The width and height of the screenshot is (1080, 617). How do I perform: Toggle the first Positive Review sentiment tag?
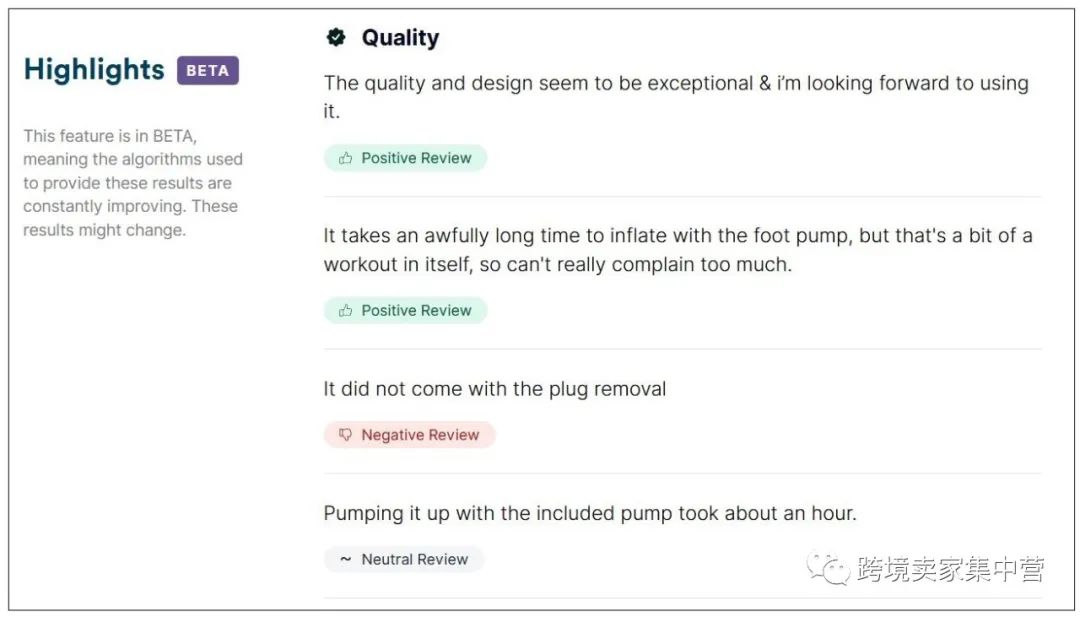coord(405,158)
